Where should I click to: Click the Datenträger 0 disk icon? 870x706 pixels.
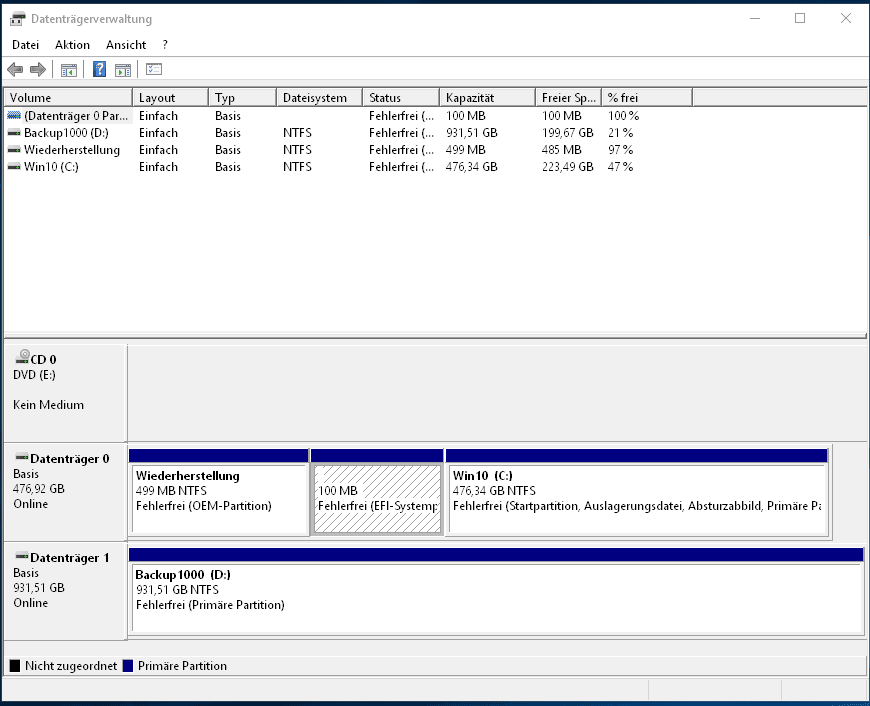(x=22, y=457)
